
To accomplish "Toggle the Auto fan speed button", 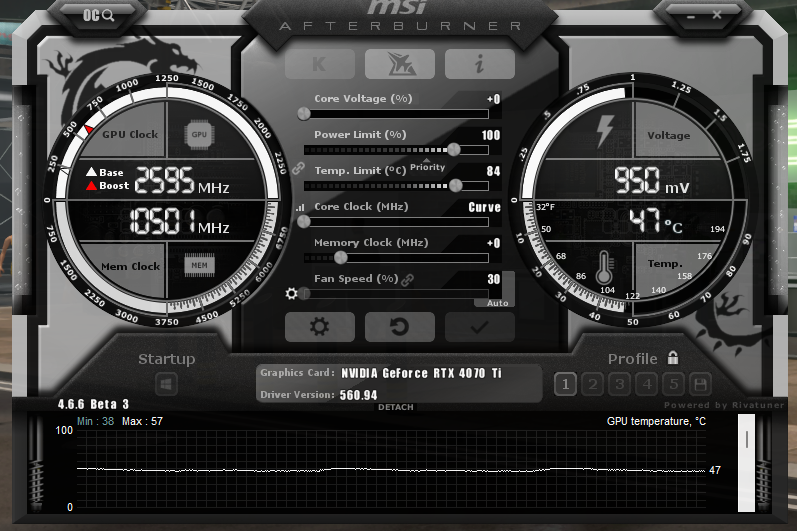I will [x=497, y=303].
